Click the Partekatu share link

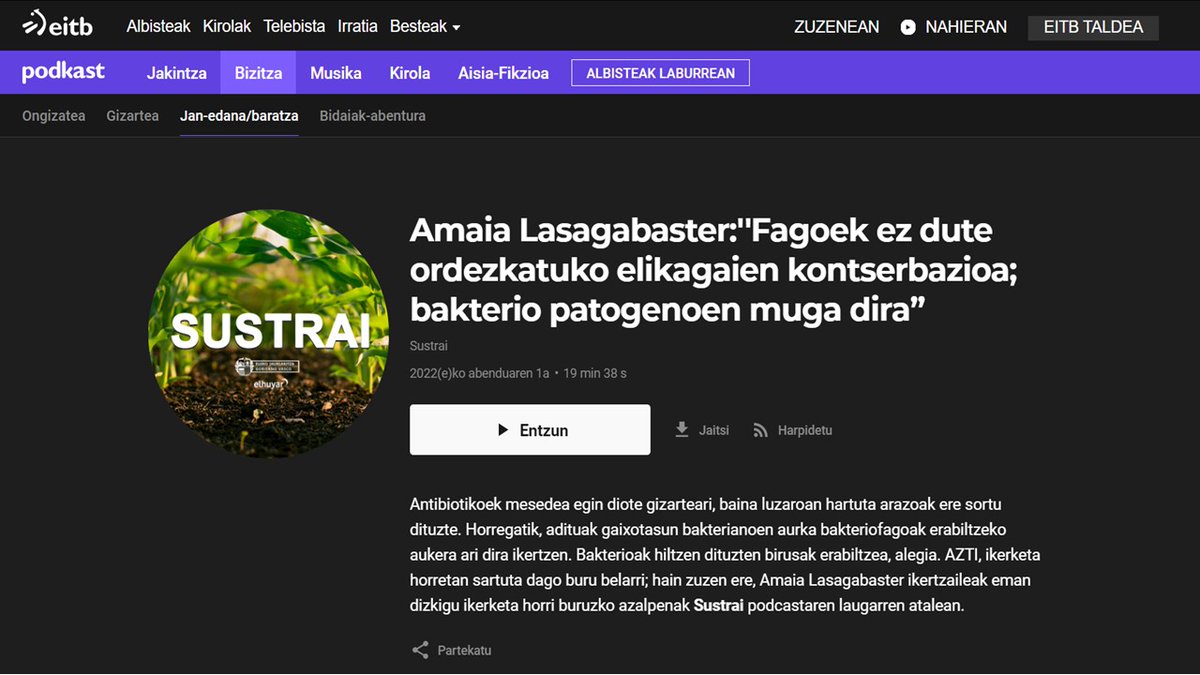point(464,650)
